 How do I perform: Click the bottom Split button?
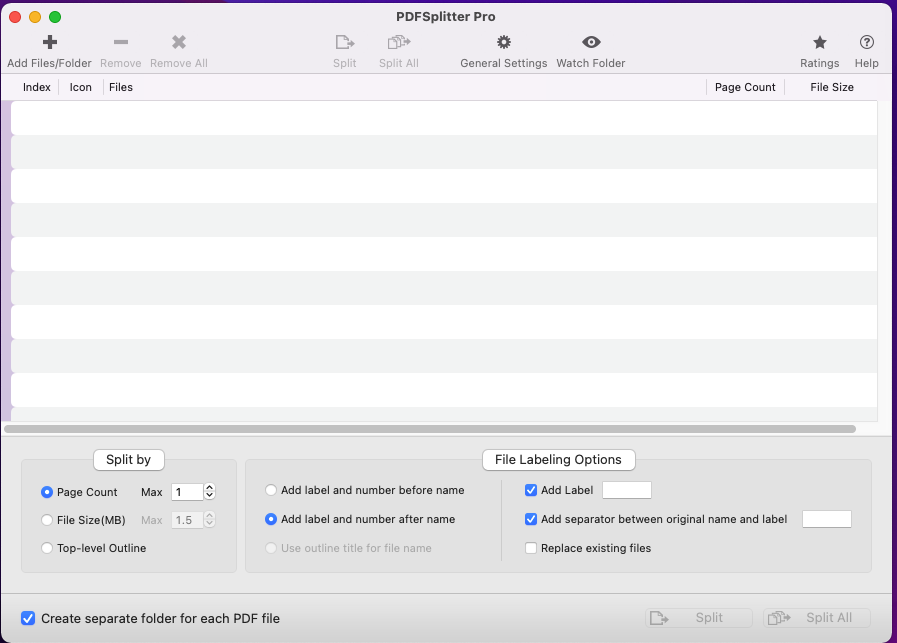click(x=698, y=618)
